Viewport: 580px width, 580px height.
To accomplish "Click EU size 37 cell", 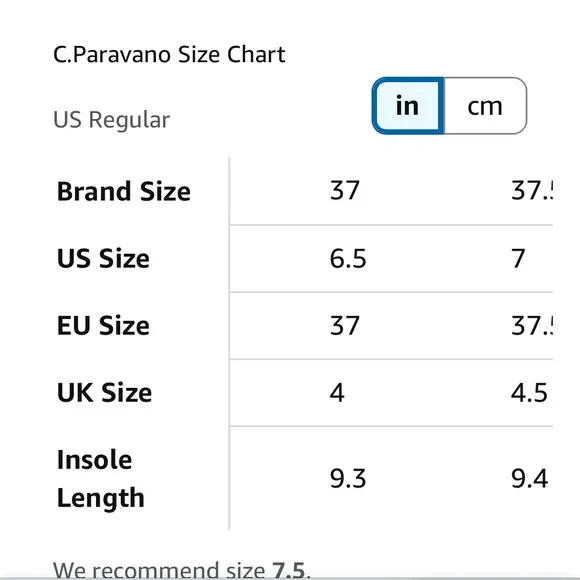I will (344, 326).
